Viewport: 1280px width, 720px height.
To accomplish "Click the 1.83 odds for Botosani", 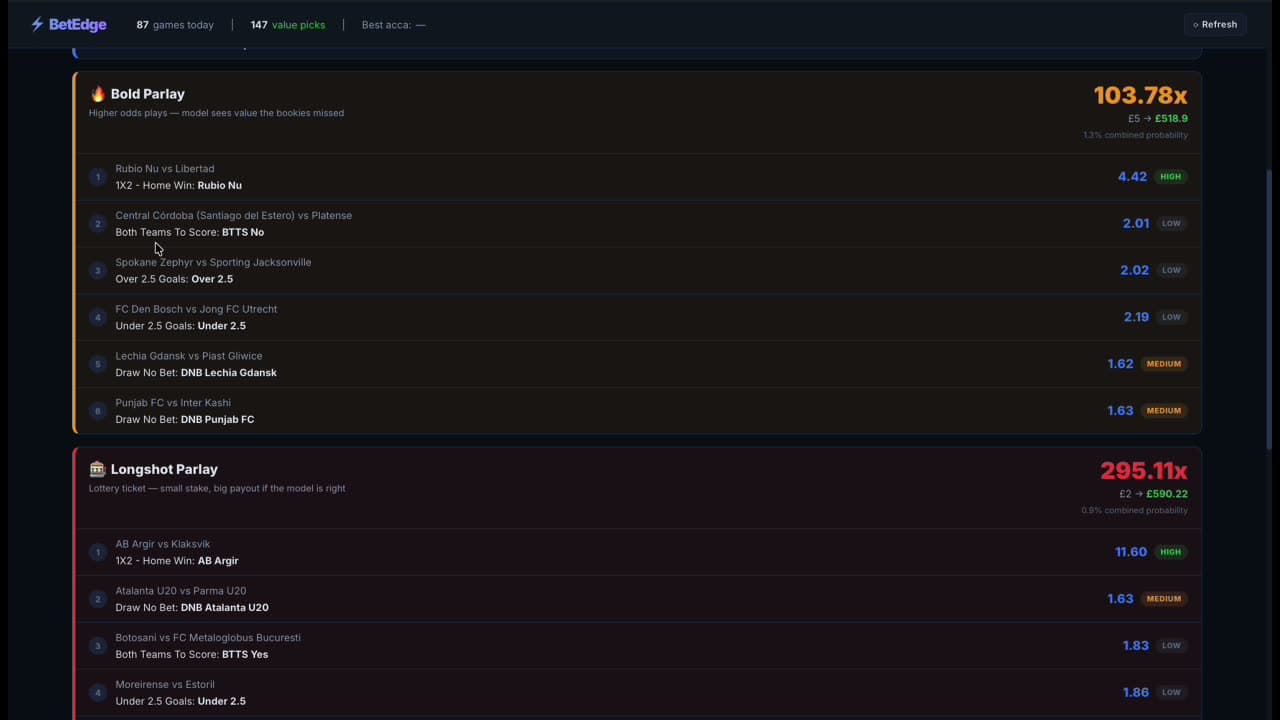I will pos(1136,646).
